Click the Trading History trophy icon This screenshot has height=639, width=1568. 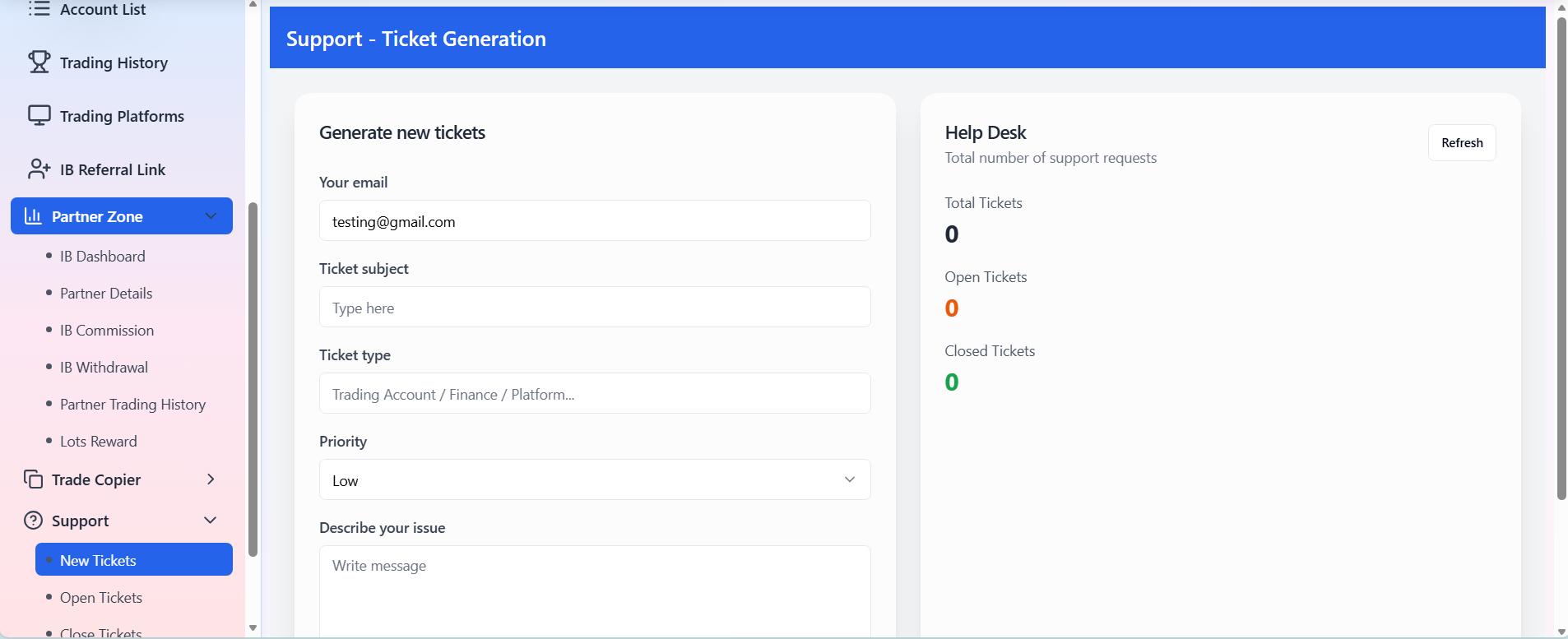[x=39, y=63]
